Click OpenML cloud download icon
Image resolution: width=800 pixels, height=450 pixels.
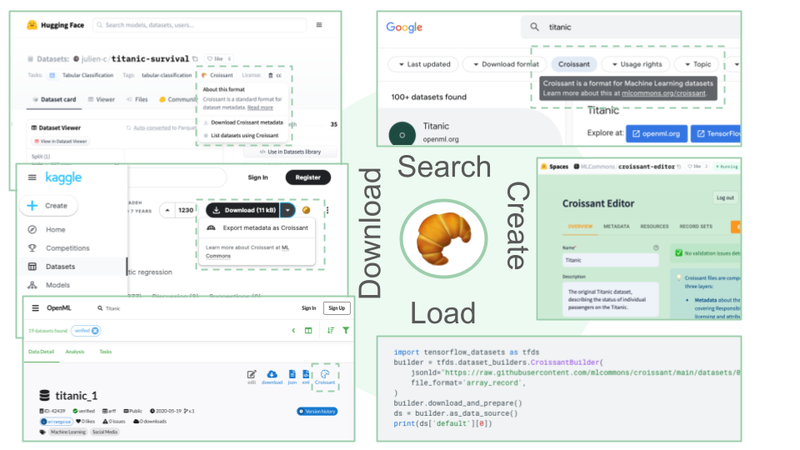[272, 377]
